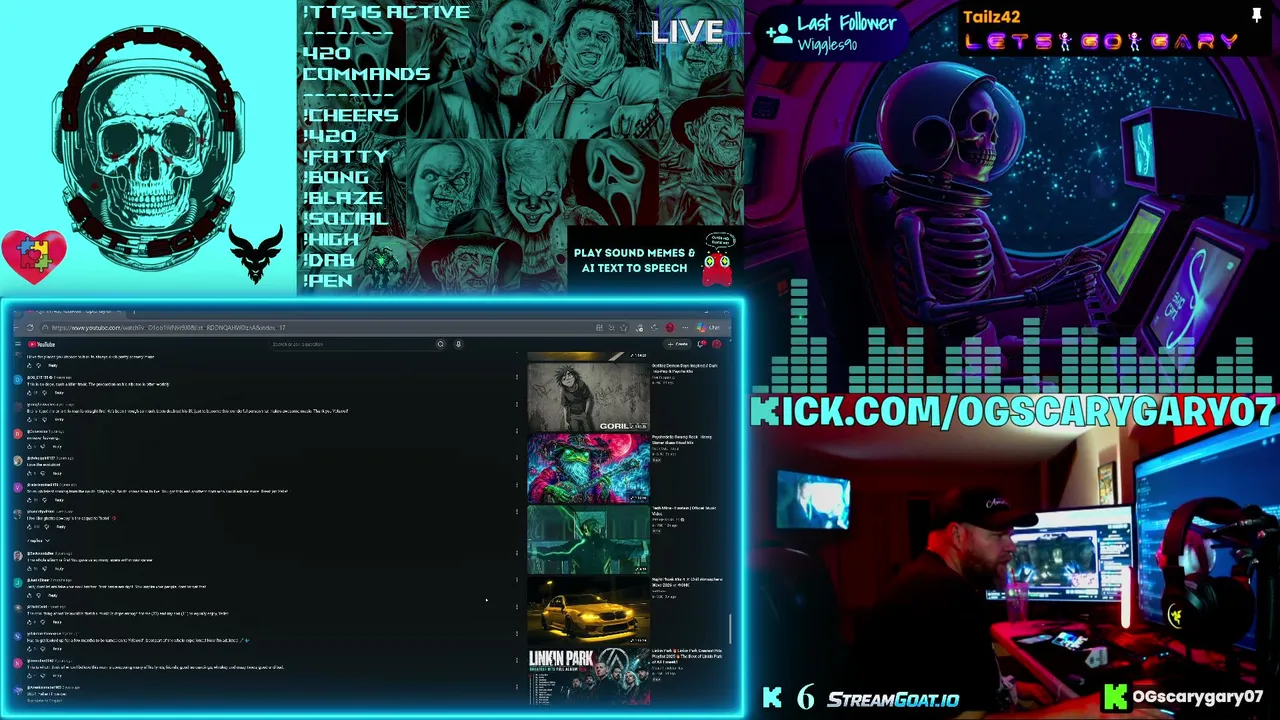Reply to the "Love the evolution" comment

coord(59,474)
